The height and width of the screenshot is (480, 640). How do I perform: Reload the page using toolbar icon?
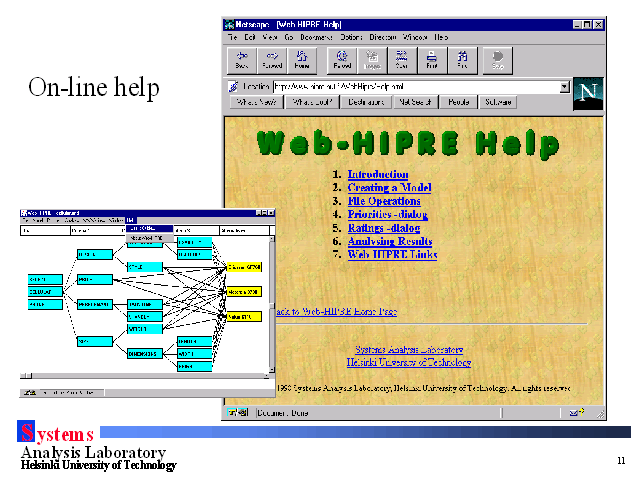[342, 60]
